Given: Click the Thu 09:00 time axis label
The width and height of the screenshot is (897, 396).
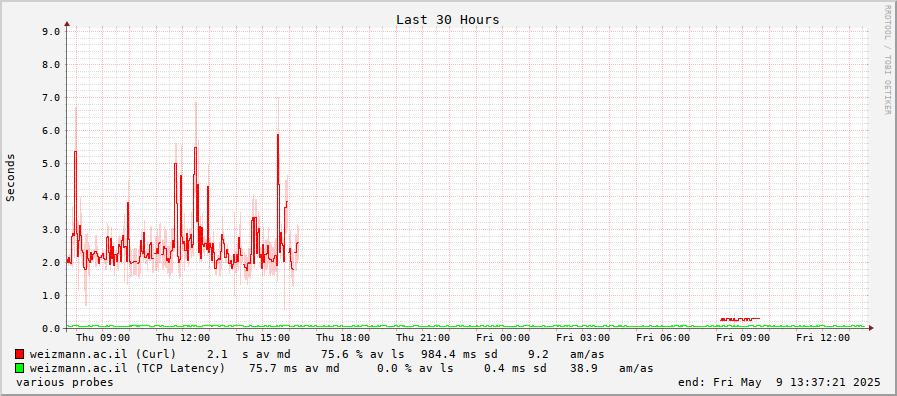Looking at the screenshot, I should (x=103, y=339).
